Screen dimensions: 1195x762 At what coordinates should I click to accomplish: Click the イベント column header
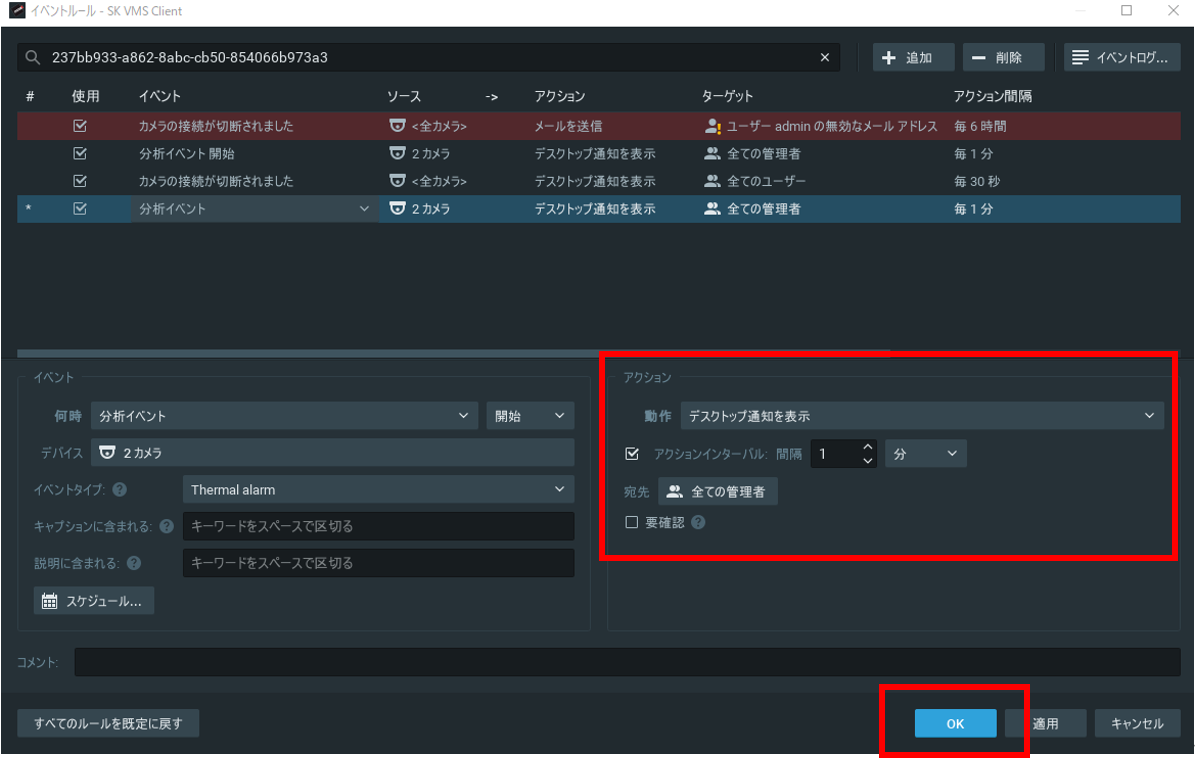coord(159,96)
